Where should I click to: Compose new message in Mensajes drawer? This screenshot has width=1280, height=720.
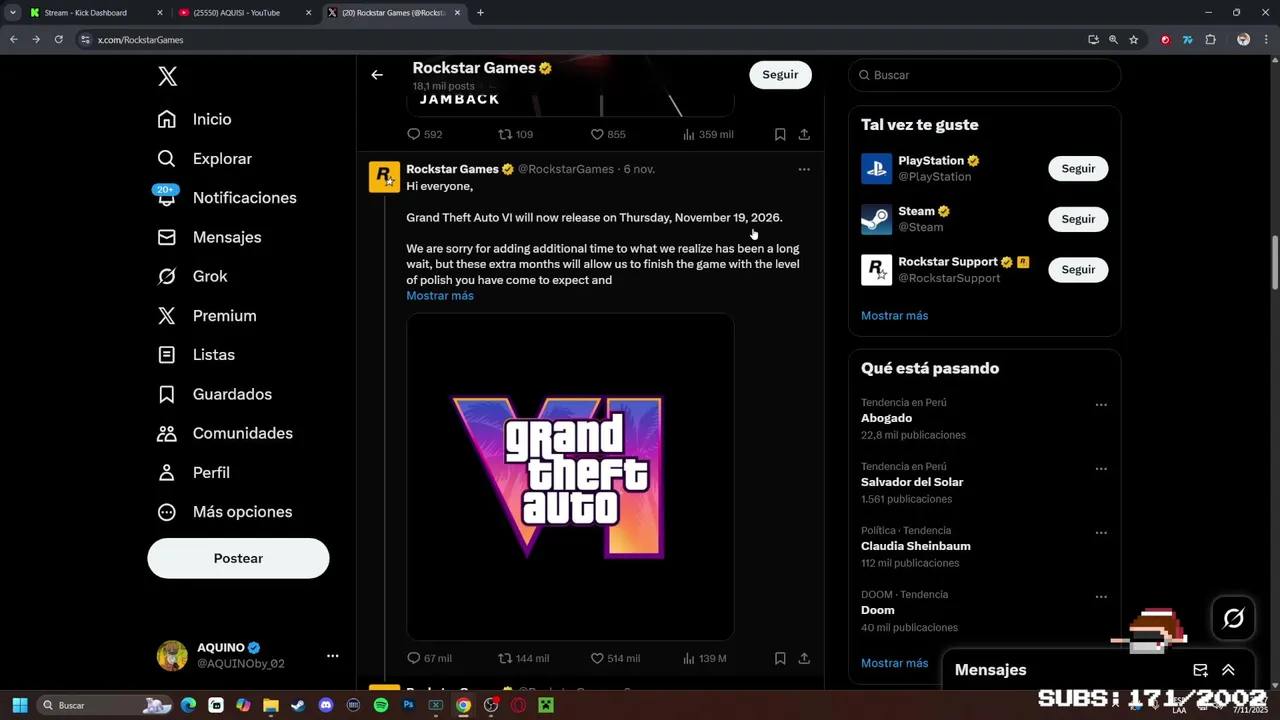tap(1200, 670)
